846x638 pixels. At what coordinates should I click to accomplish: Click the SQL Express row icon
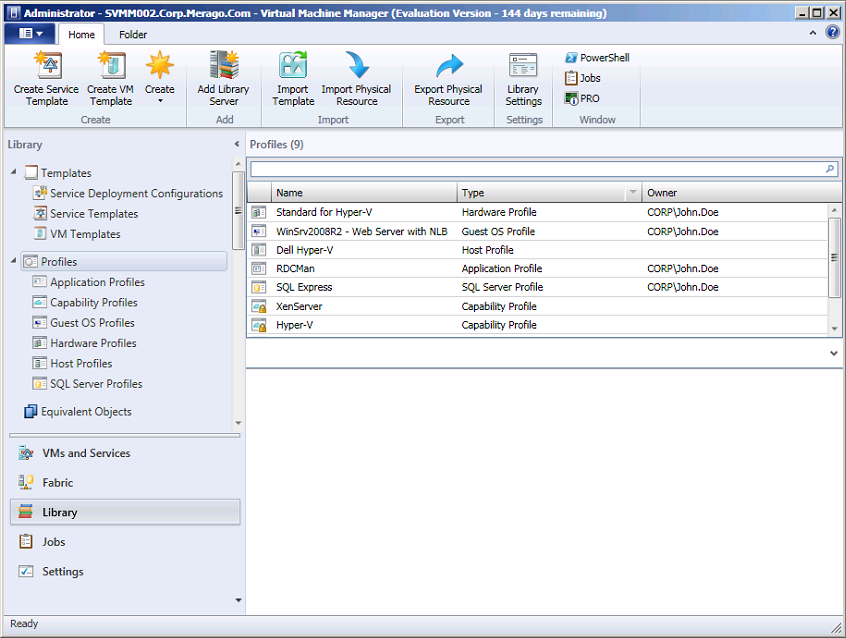(x=259, y=287)
